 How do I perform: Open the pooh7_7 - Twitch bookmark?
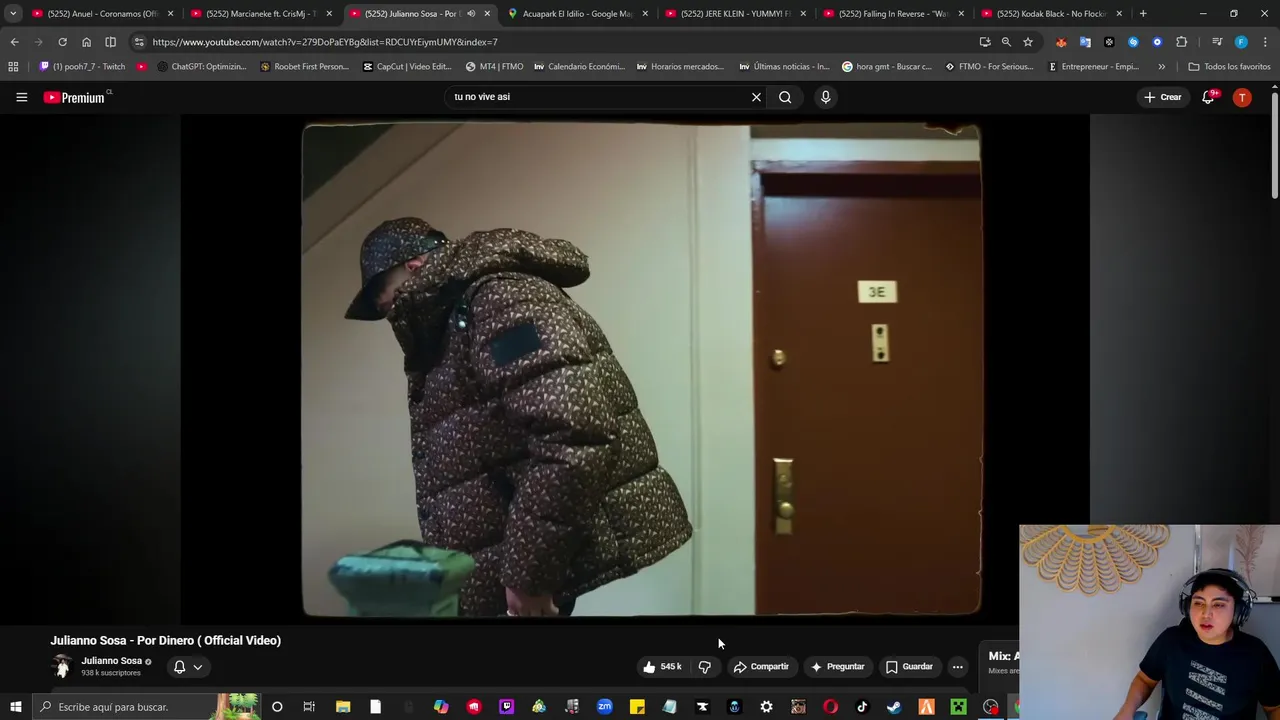coord(82,67)
